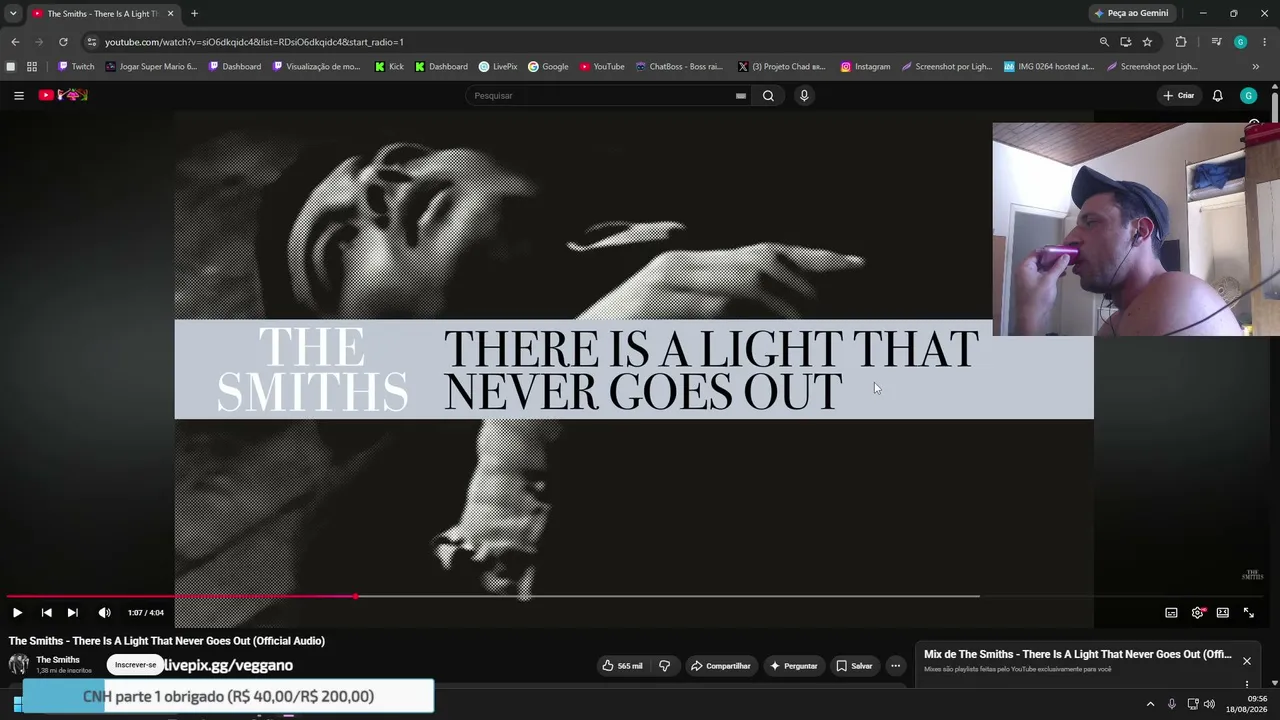Bookmark this page with the star
1280x720 pixels.
1147,42
